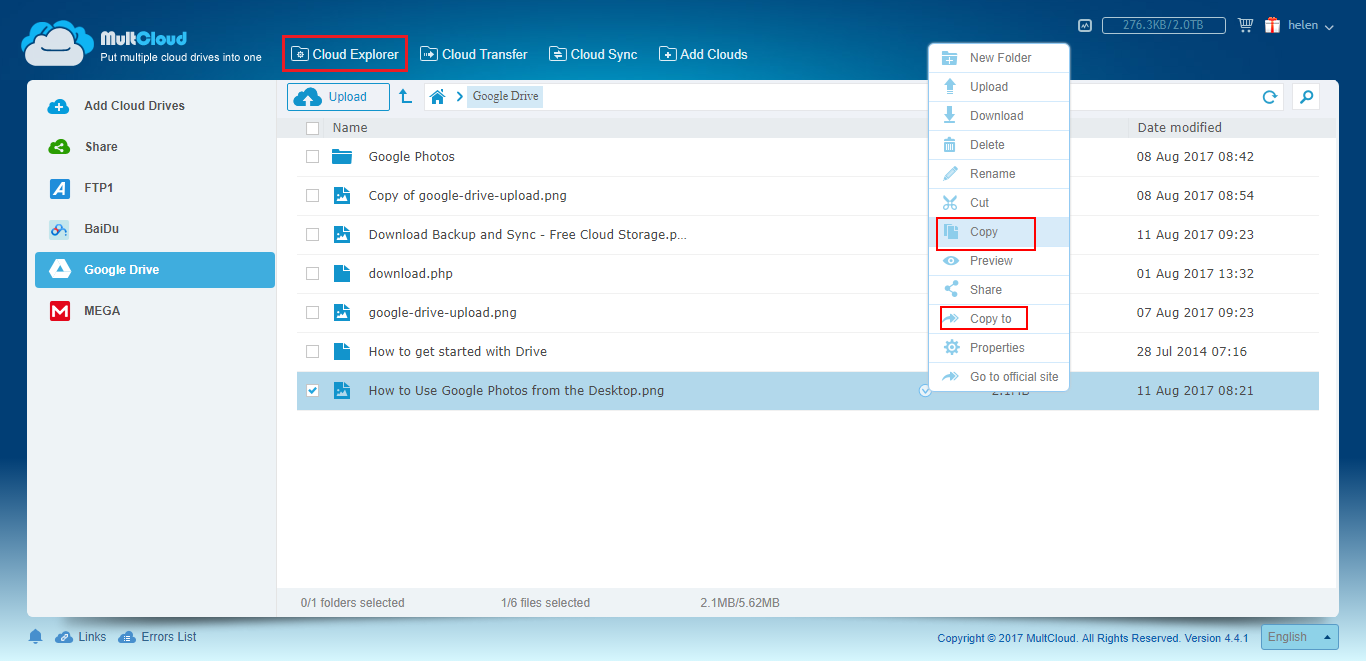Open Download Backup and Sync file name
This screenshot has width=1366, height=662.
click(528, 235)
